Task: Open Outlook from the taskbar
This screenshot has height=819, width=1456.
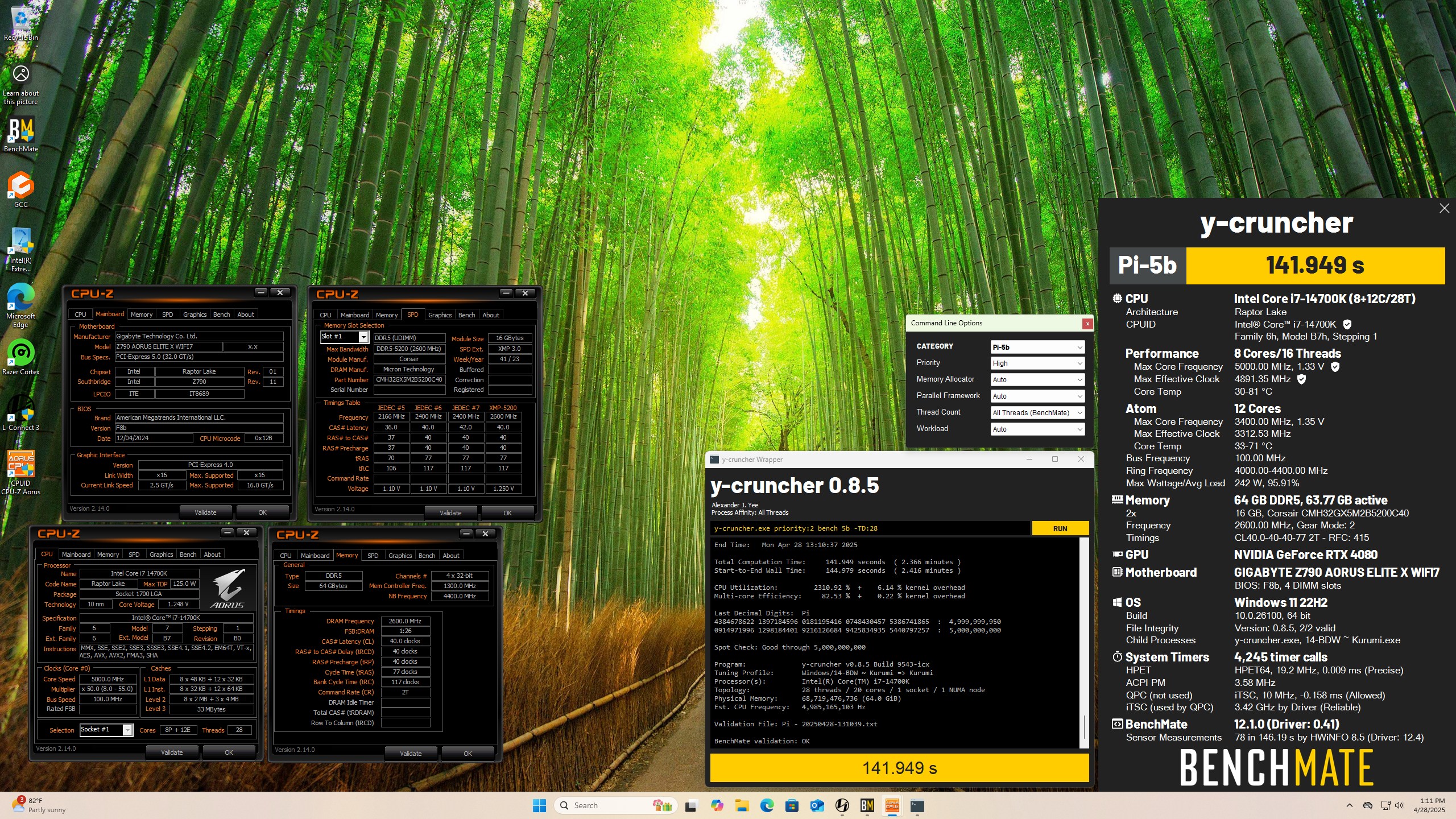Action: 817,805
